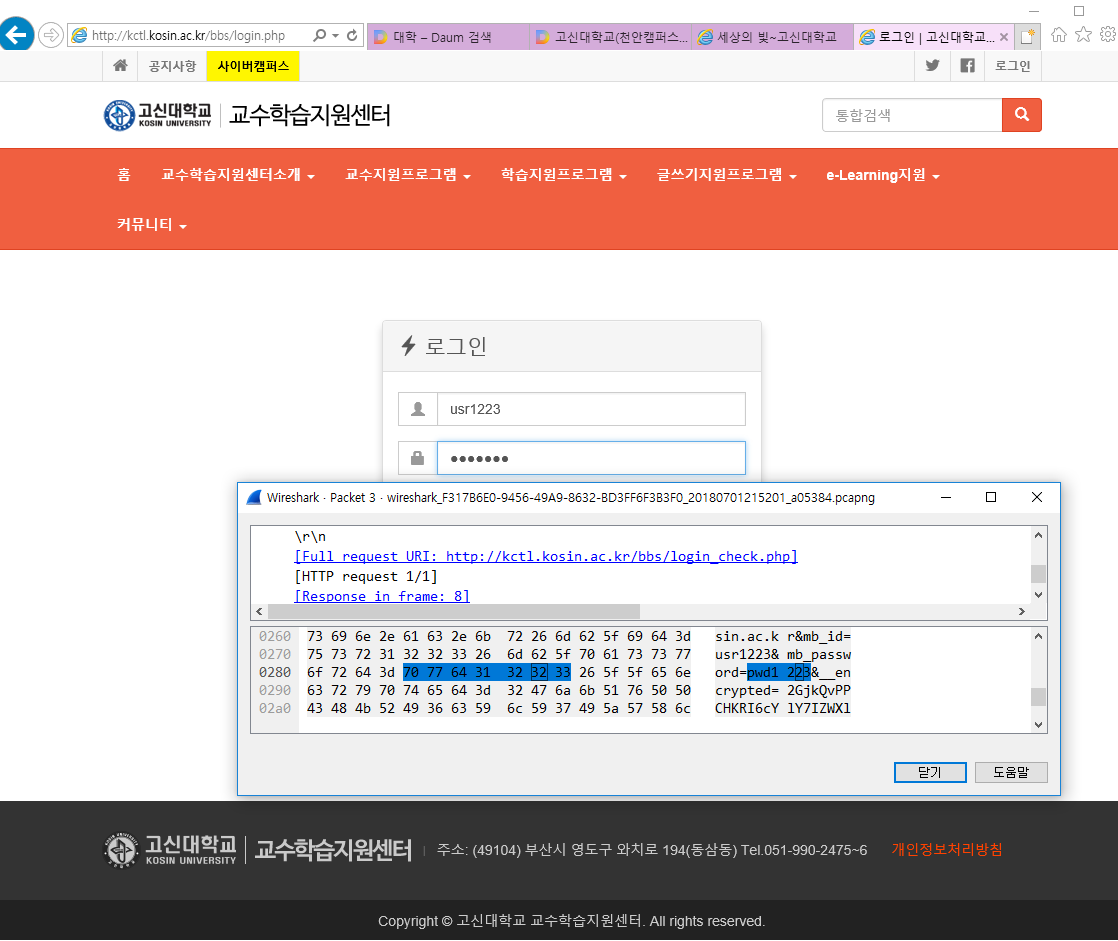1118x941 pixels.
Task: Open 공지사항 in the top bar
Action: pos(172,66)
